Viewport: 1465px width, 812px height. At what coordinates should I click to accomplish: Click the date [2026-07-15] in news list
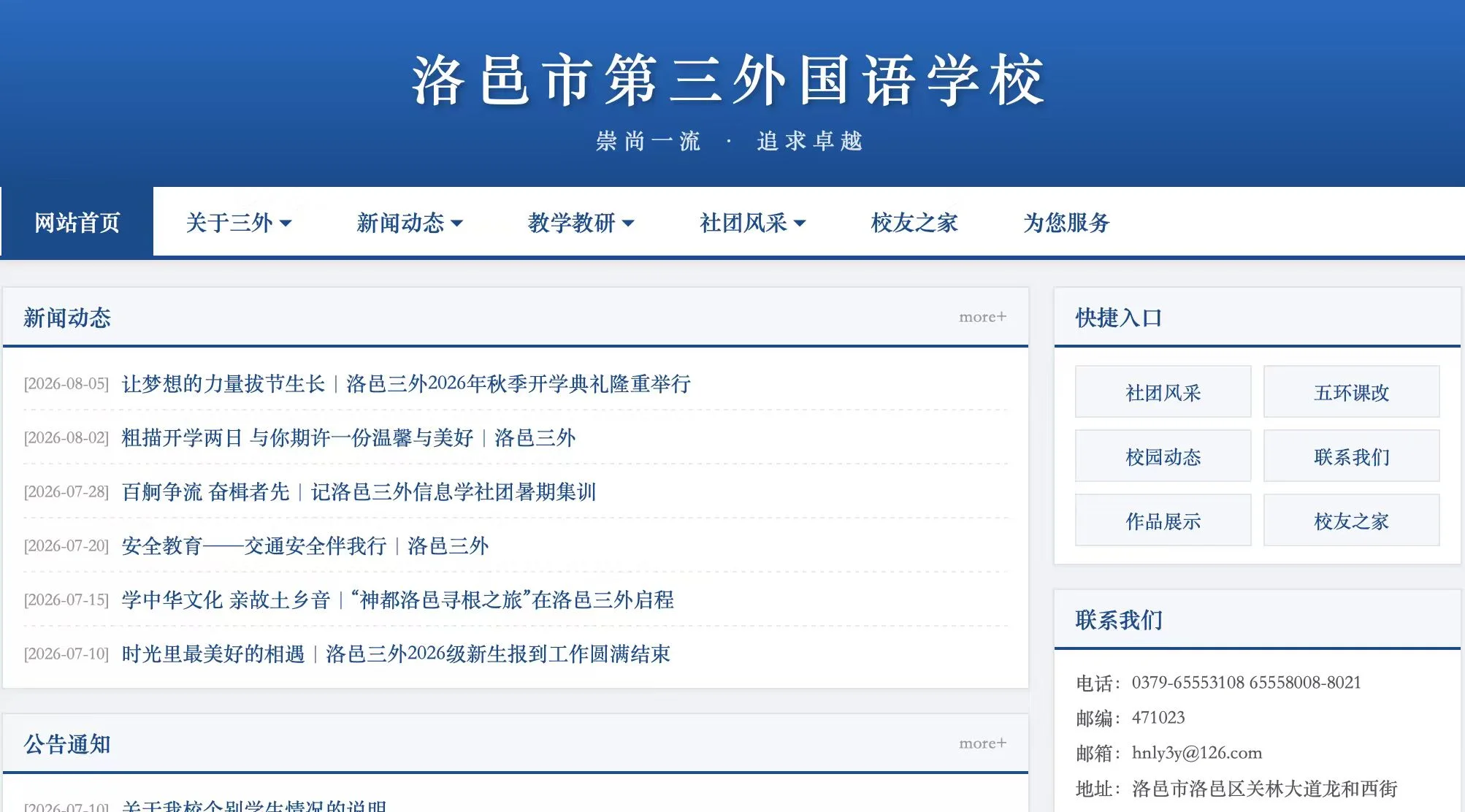point(66,600)
